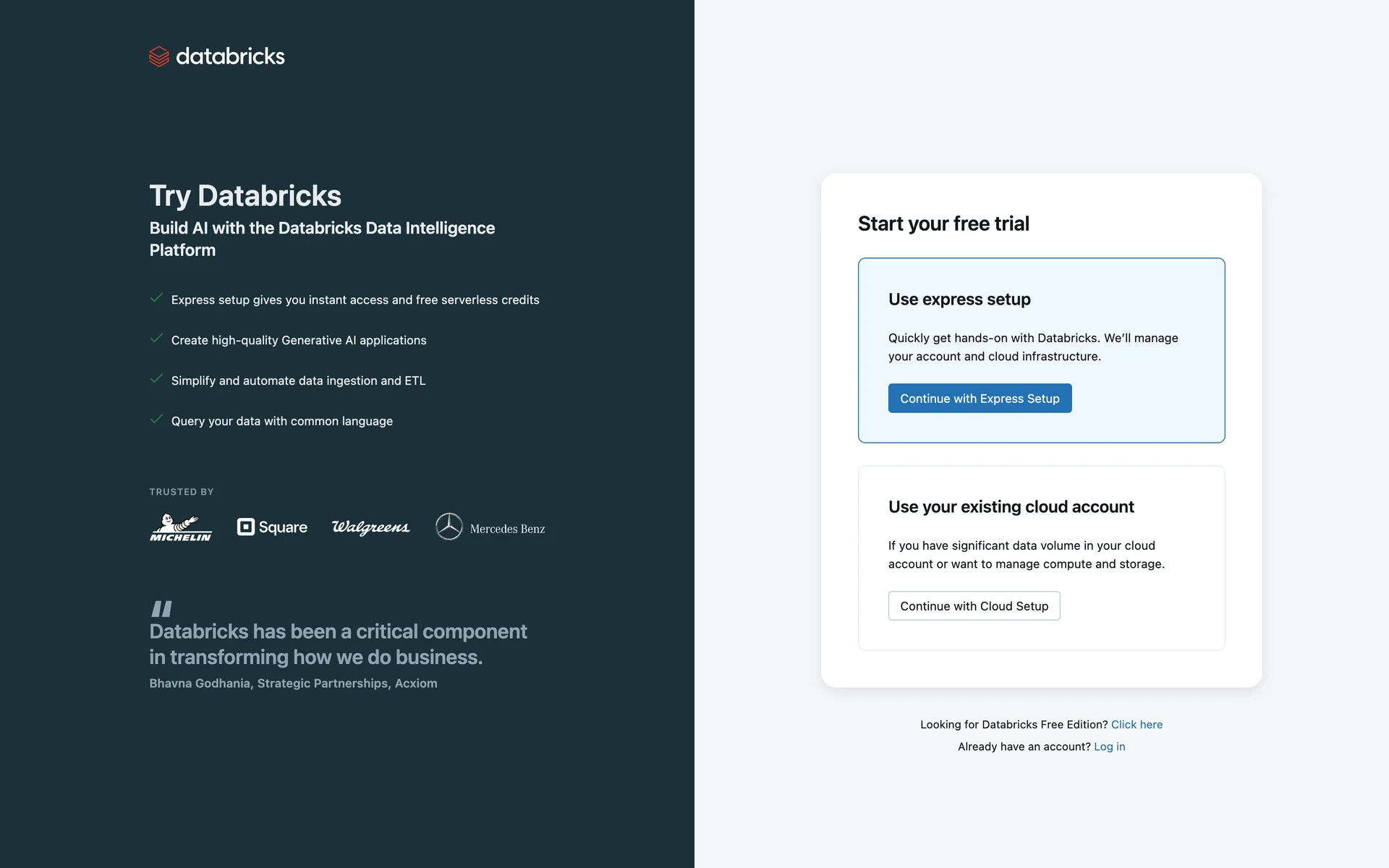Viewport: 1389px width, 868px height.
Task: Click the checkmark beside data ingestion and ETL
Action: 156,379
